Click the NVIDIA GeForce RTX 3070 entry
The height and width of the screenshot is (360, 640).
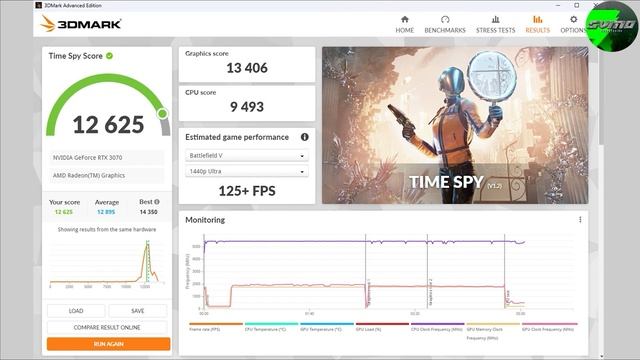(x=107, y=158)
